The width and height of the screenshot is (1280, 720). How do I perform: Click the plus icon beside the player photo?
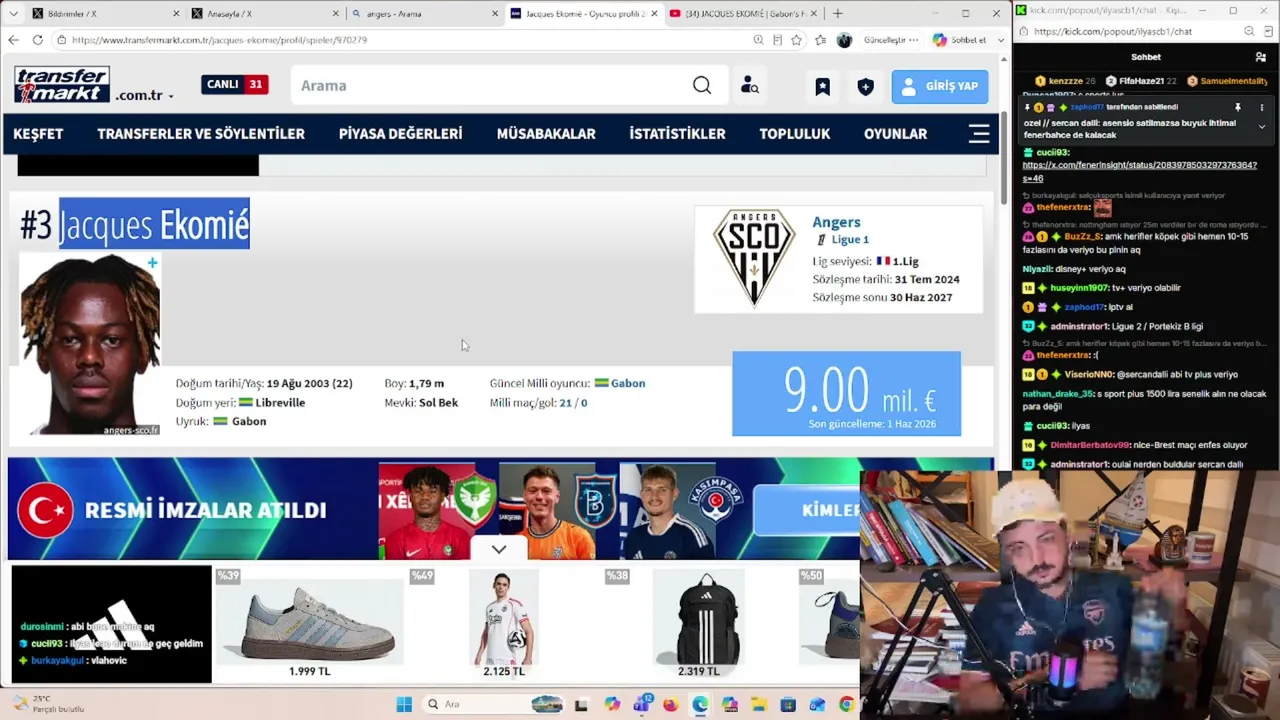click(152, 263)
